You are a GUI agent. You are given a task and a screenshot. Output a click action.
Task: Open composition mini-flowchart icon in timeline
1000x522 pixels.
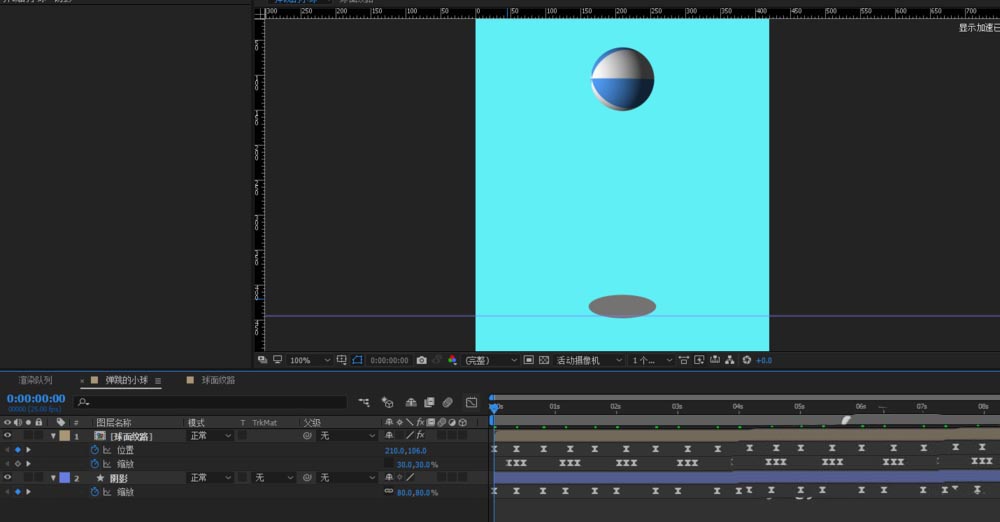[364, 402]
